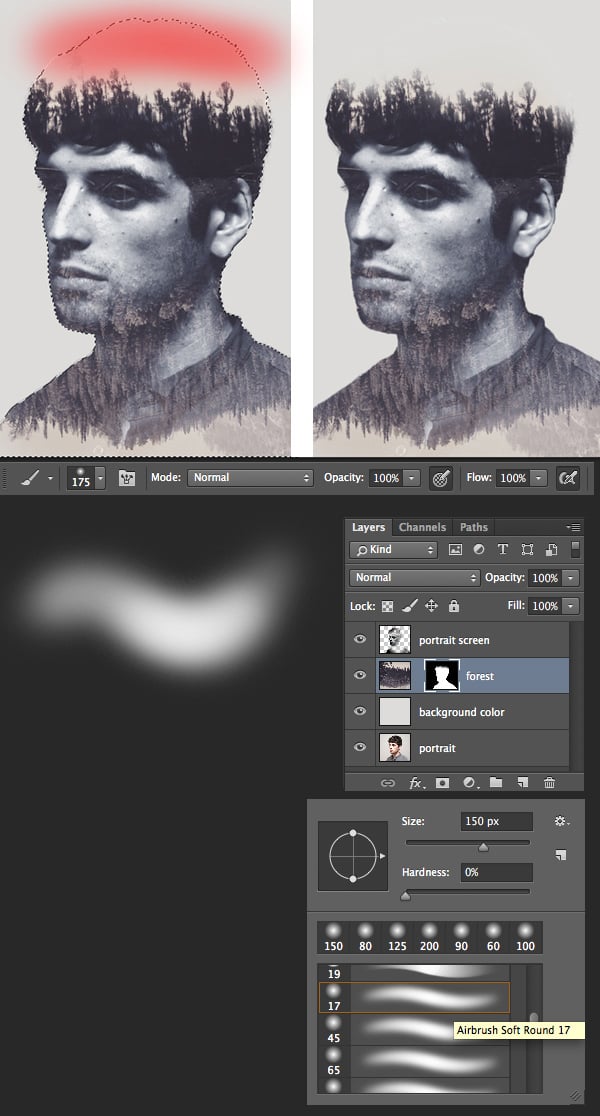Hide the background color layer

360,711
